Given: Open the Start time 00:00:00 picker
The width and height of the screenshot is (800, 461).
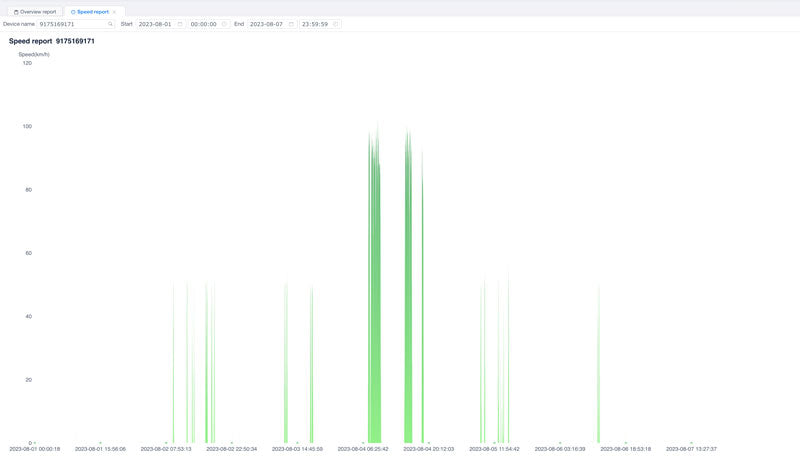Looking at the screenshot, I should [204, 23].
